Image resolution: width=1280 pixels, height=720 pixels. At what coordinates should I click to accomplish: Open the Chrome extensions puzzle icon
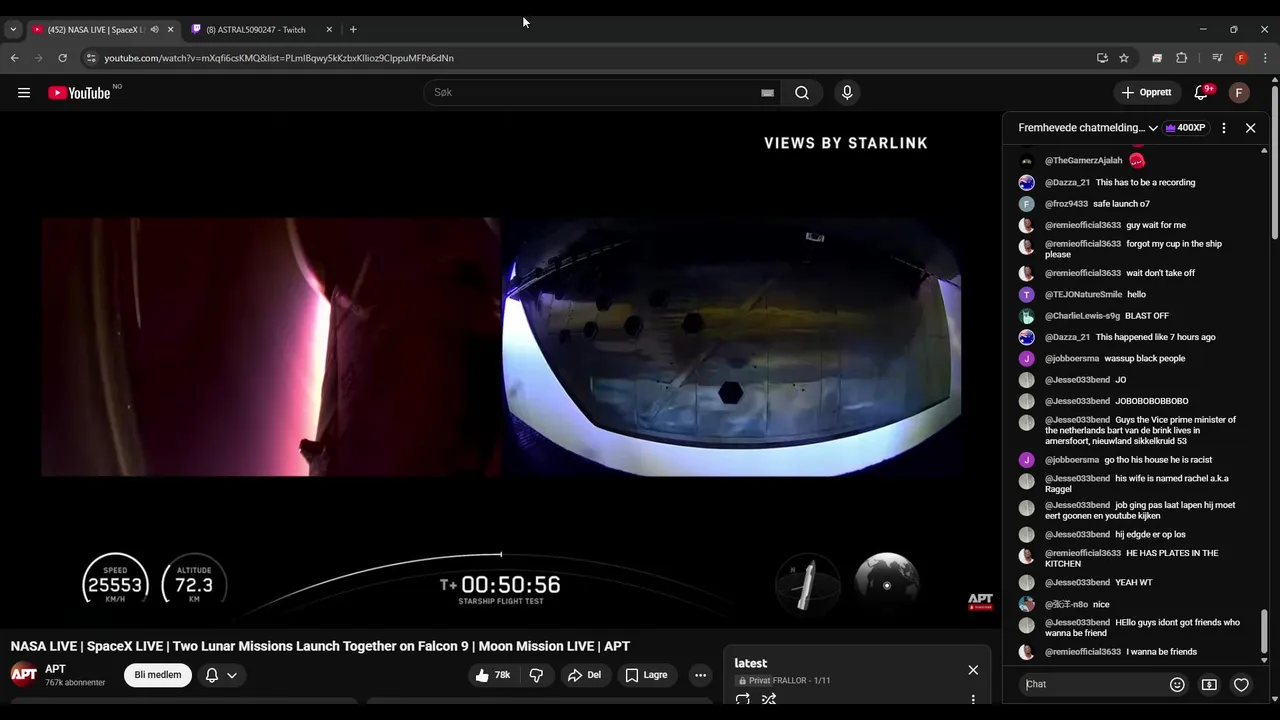pos(1181,58)
